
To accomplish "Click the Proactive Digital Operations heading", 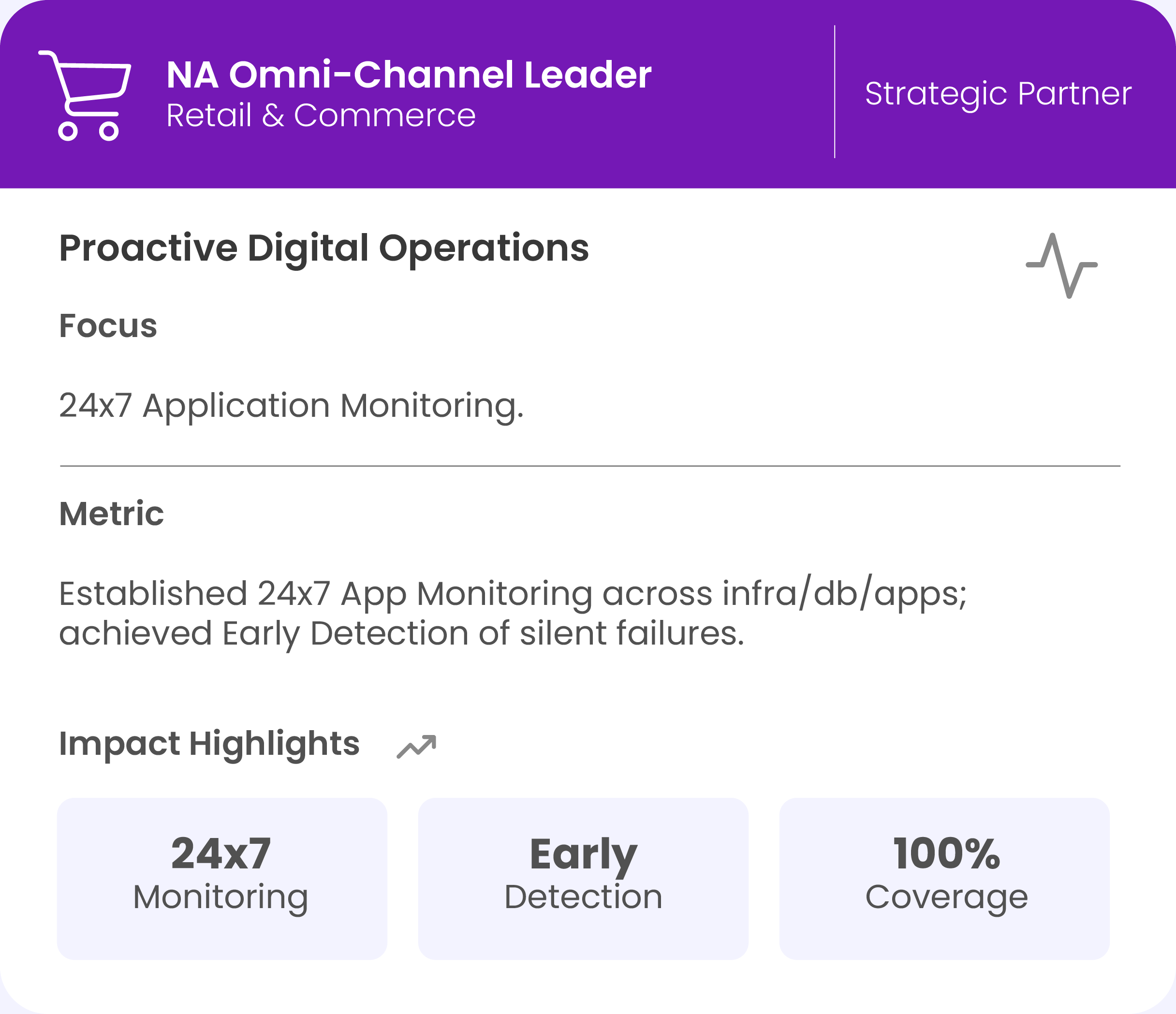I will 324,248.
